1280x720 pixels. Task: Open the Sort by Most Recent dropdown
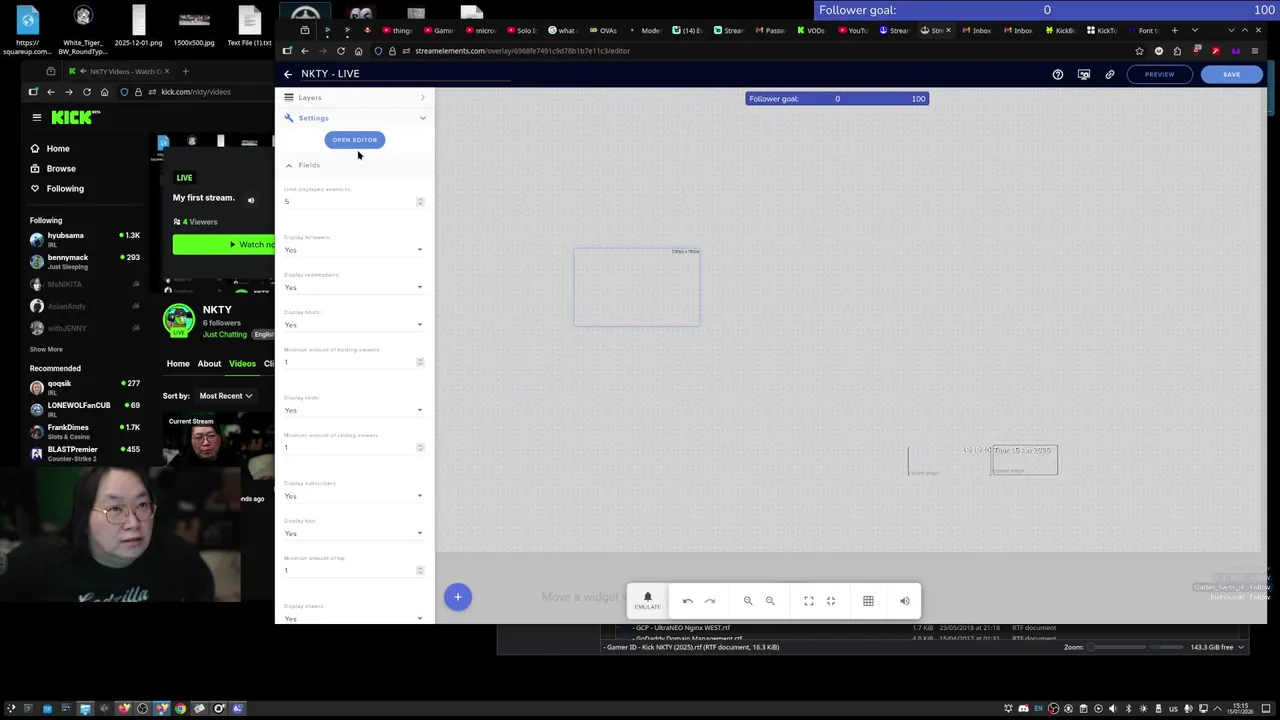click(225, 396)
